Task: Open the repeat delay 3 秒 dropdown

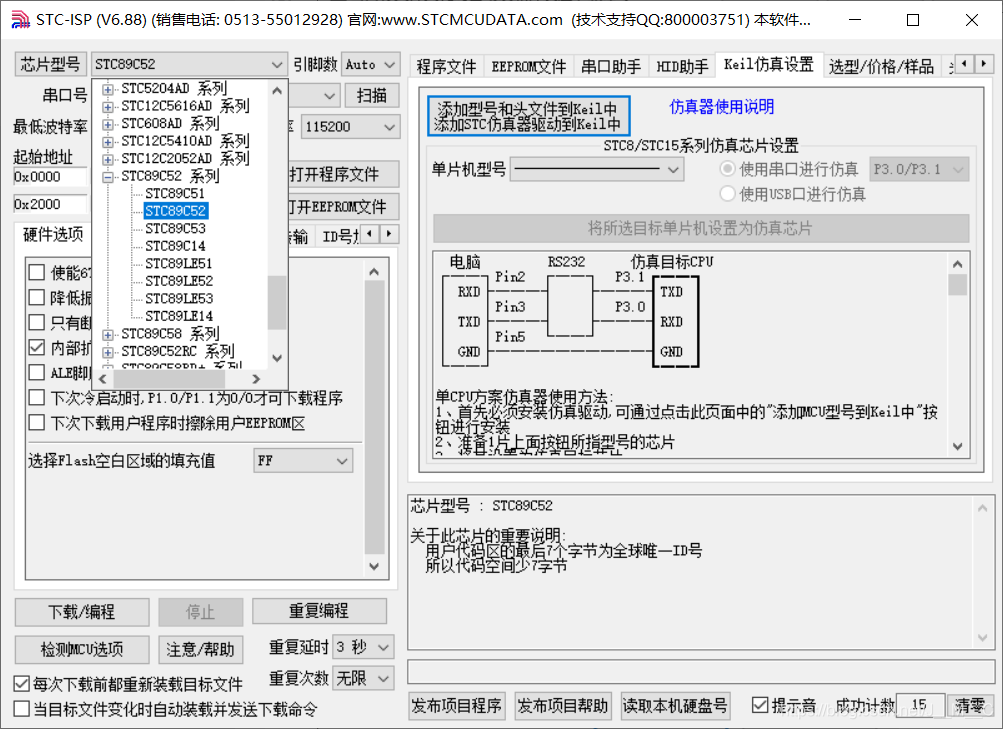Action: (383, 647)
